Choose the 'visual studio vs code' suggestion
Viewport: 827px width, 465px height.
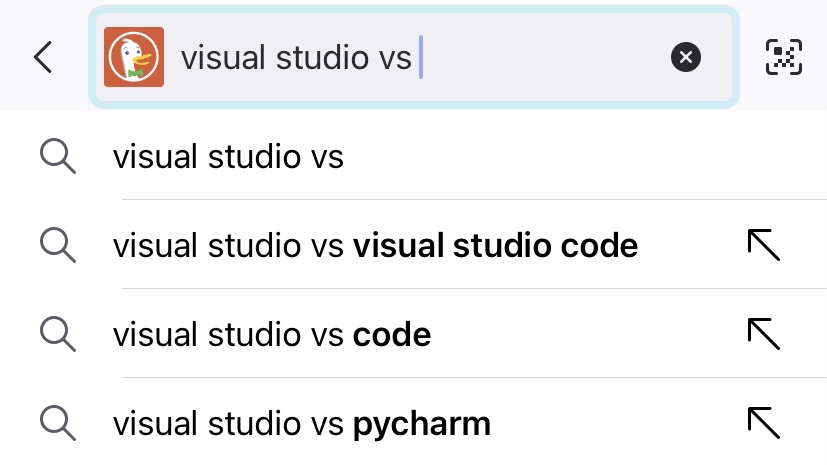(272, 334)
